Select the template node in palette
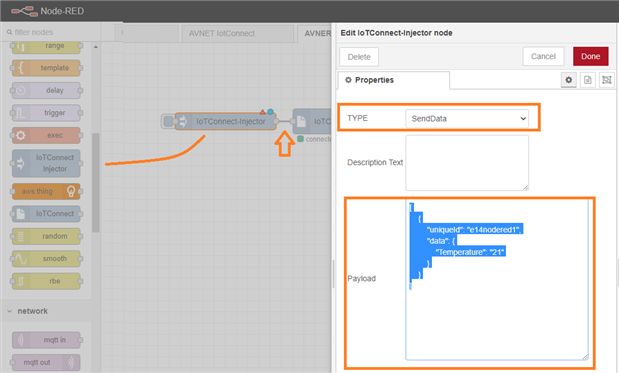Screen dimensions: 619x373 tap(47, 68)
